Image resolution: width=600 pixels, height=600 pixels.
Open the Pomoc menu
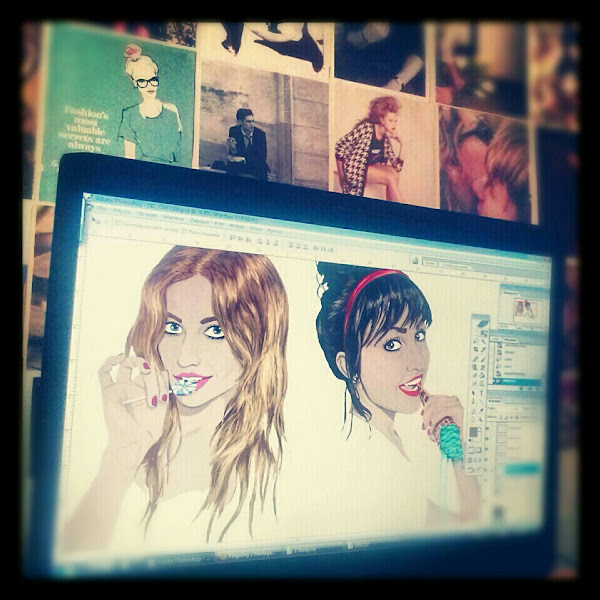(274, 230)
